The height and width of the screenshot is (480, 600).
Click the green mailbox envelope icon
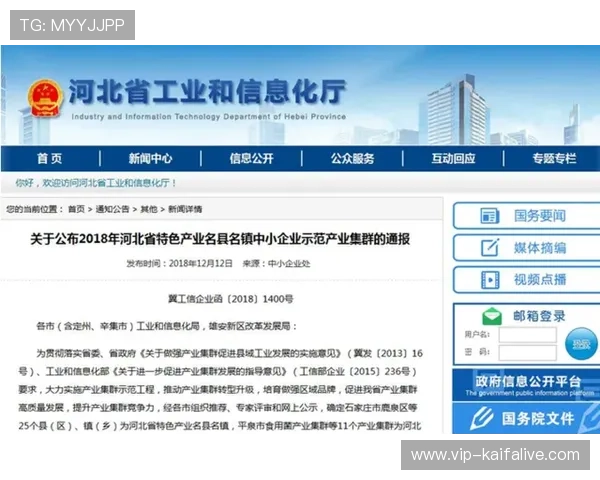click(x=492, y=317)
